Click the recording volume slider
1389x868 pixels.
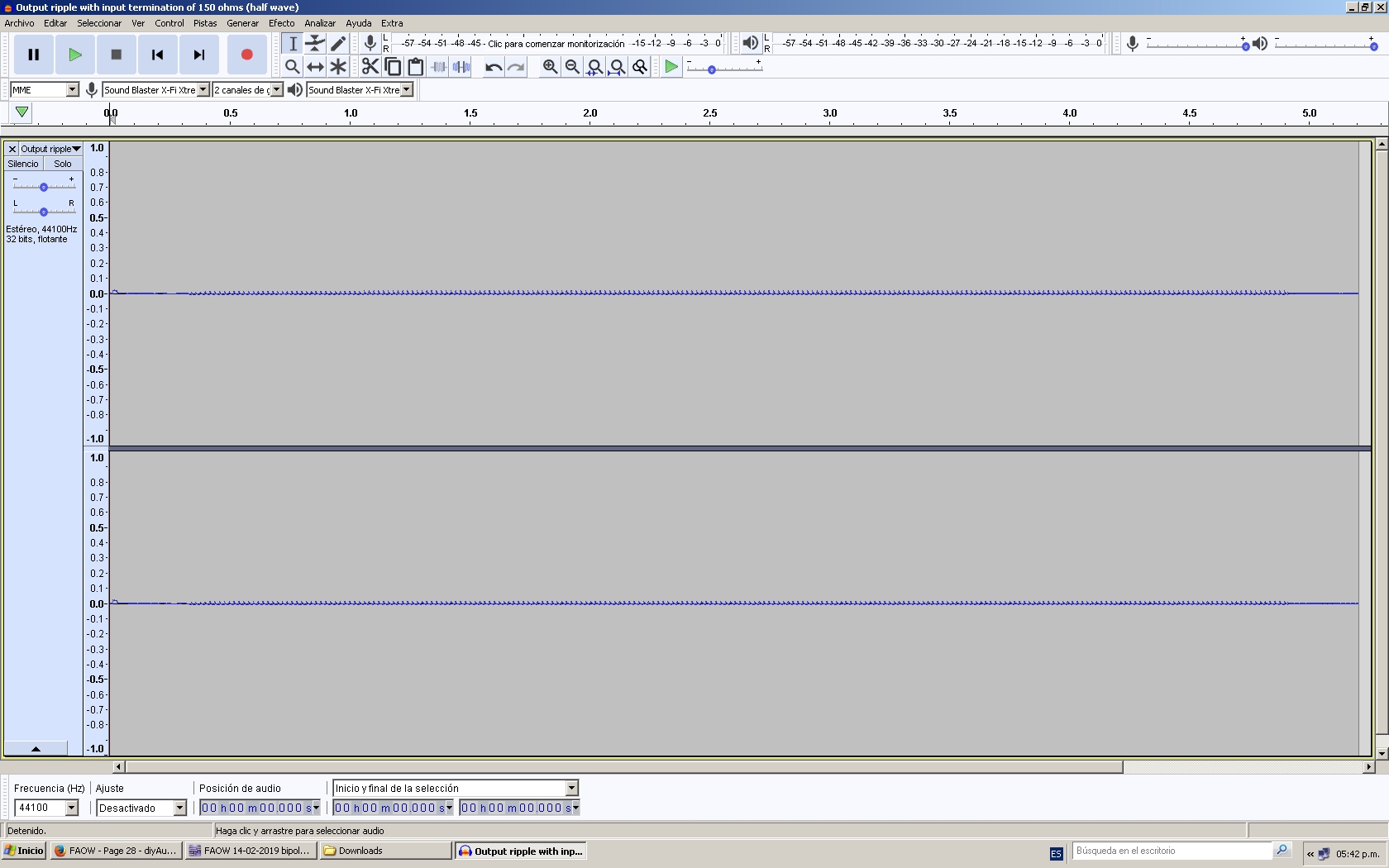1197,45
